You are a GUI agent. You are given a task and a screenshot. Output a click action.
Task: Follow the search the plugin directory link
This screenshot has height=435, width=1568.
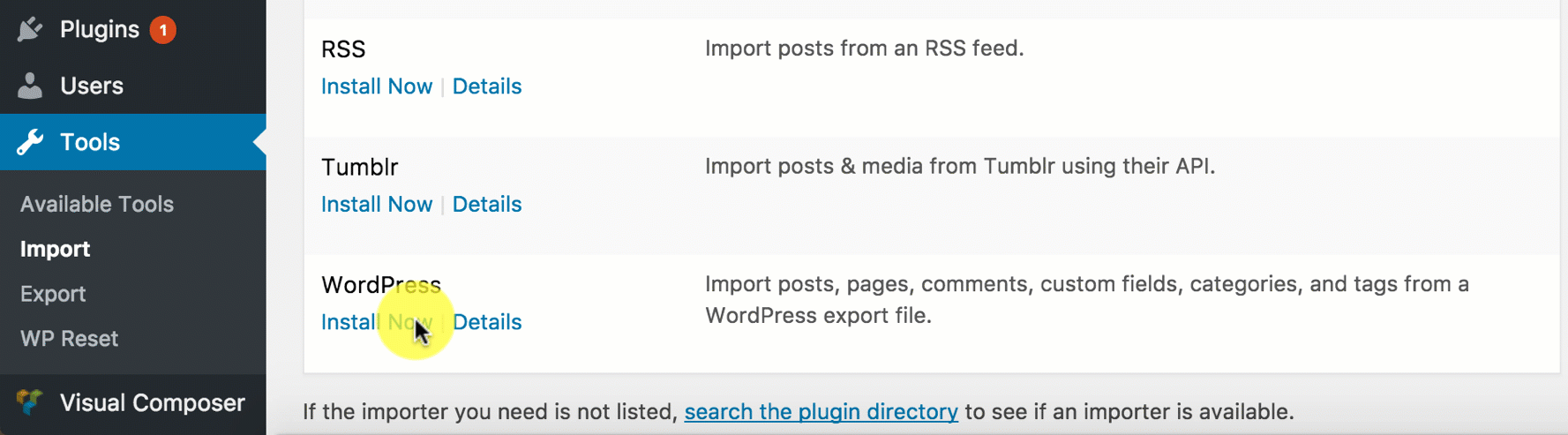822,412
